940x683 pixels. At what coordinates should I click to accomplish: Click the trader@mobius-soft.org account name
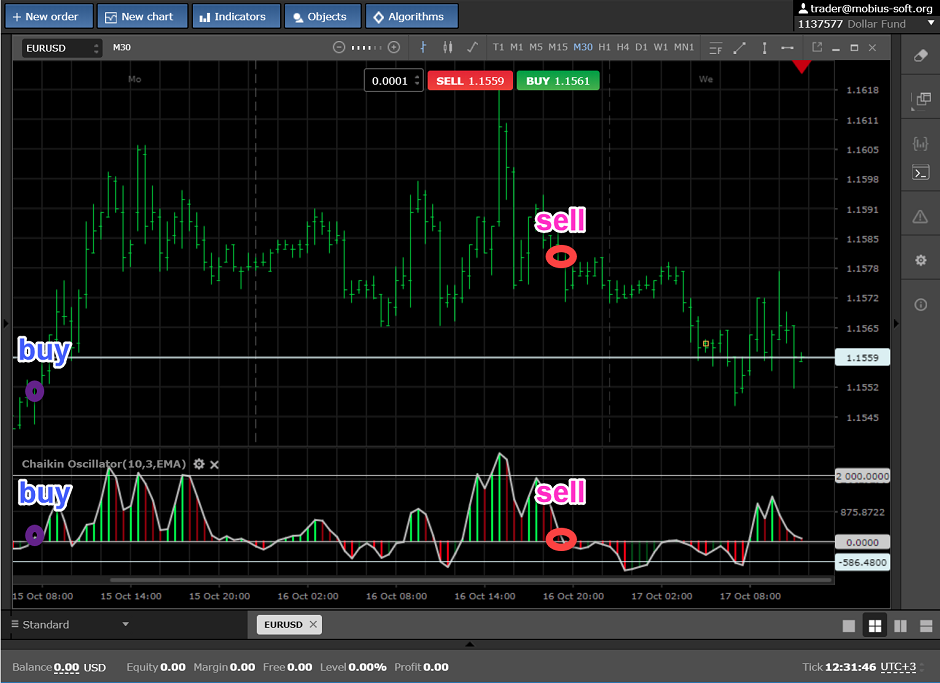pyautogui.click(x=871, y=8)
